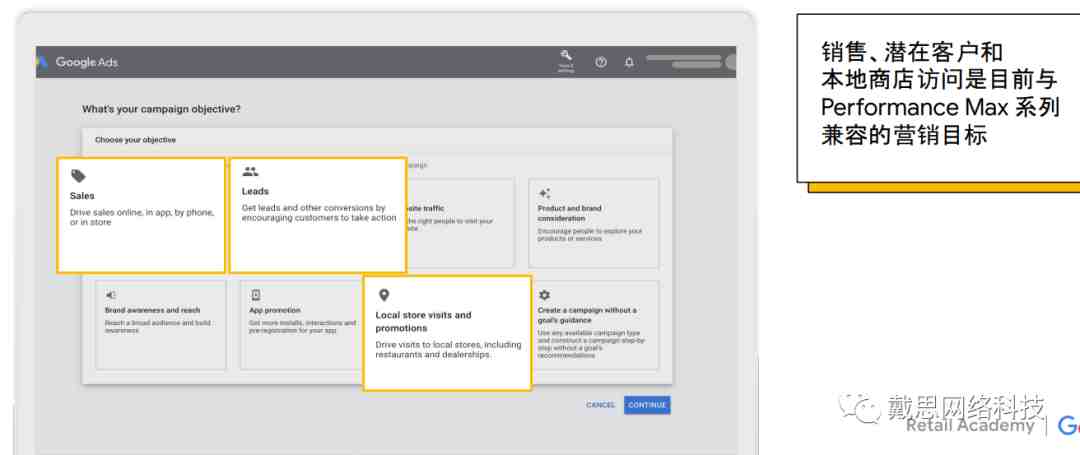The height and width of the screenshot is (455, 1080).
Task: Click the Leads people icon
Action: pos(251,172)
